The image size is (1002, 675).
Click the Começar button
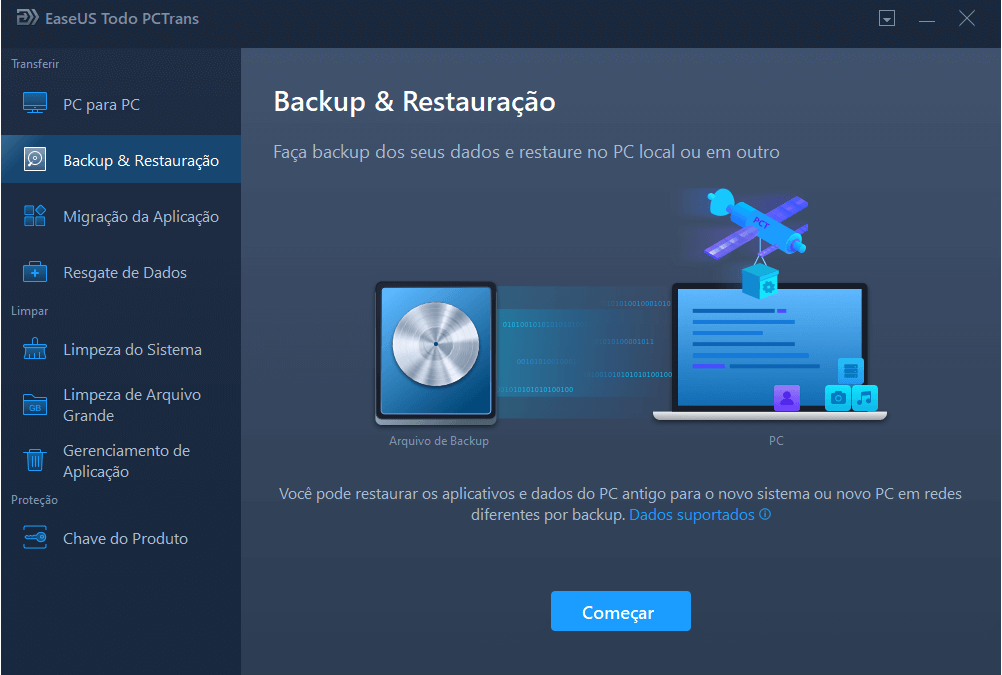[620, 611]
